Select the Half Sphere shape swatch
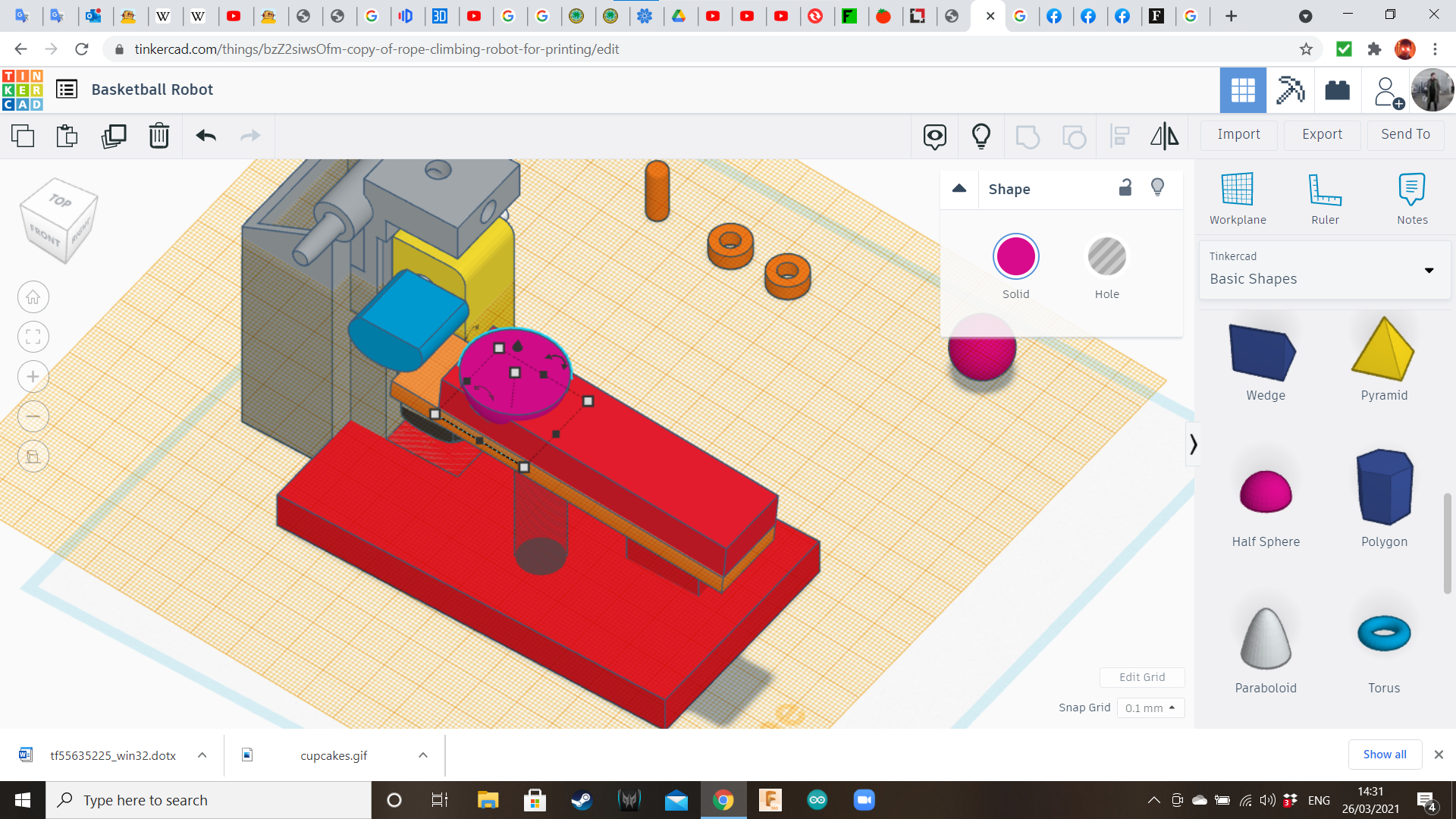The image size is (1456, 819). 1265,493
